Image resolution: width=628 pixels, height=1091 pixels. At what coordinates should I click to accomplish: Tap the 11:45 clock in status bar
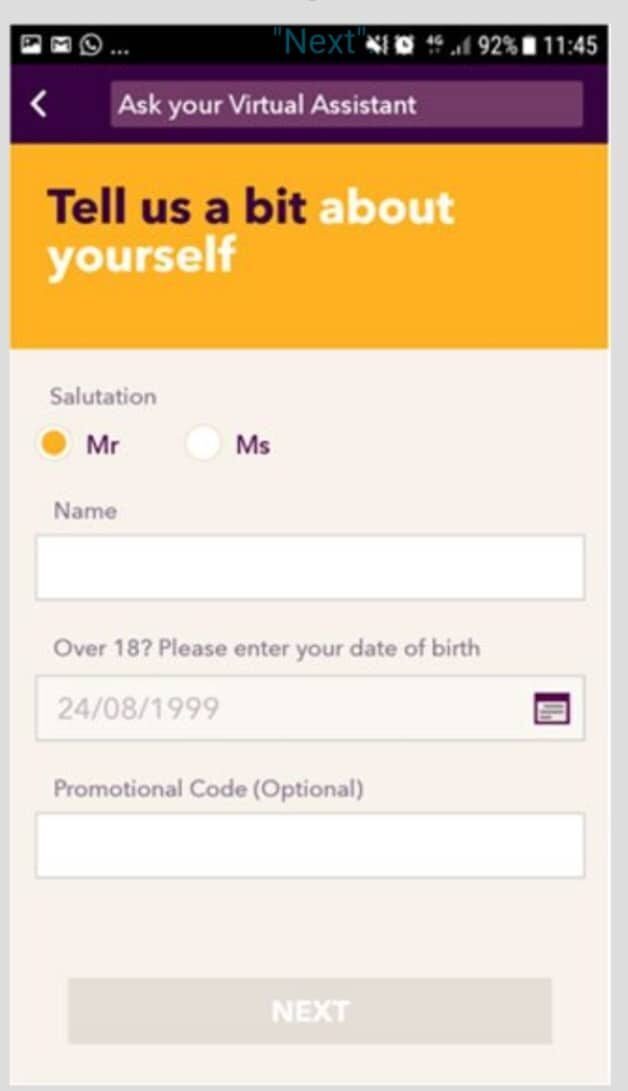click(573, 47)
